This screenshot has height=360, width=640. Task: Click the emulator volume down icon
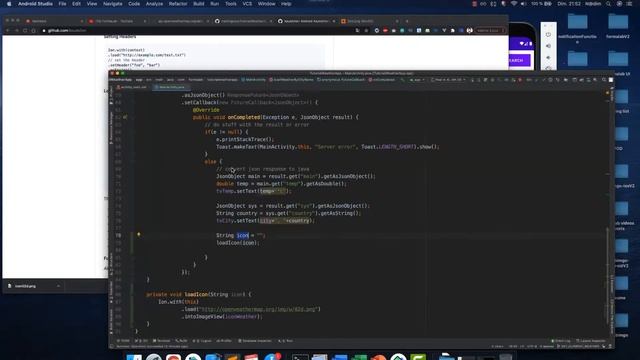(548, 57)
